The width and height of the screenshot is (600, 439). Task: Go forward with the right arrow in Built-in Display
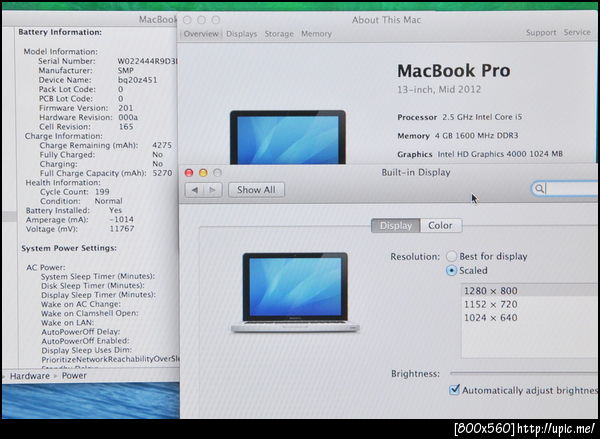tap(213, 190)
